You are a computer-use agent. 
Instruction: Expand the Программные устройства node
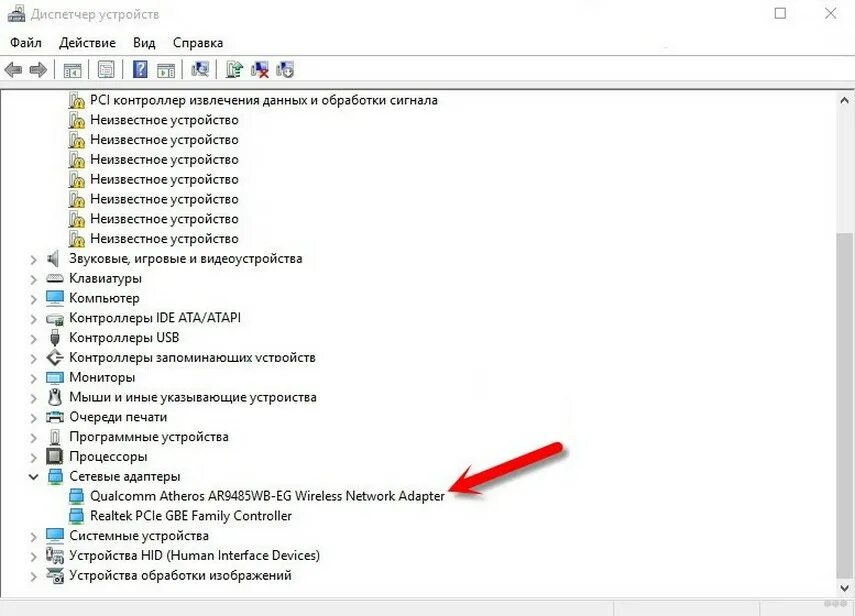click(34, 437)
